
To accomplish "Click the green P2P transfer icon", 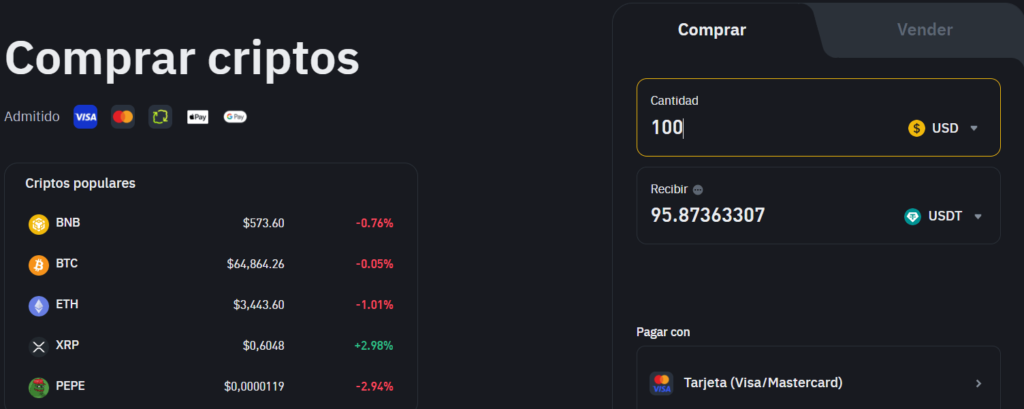I will coord(160,117).
